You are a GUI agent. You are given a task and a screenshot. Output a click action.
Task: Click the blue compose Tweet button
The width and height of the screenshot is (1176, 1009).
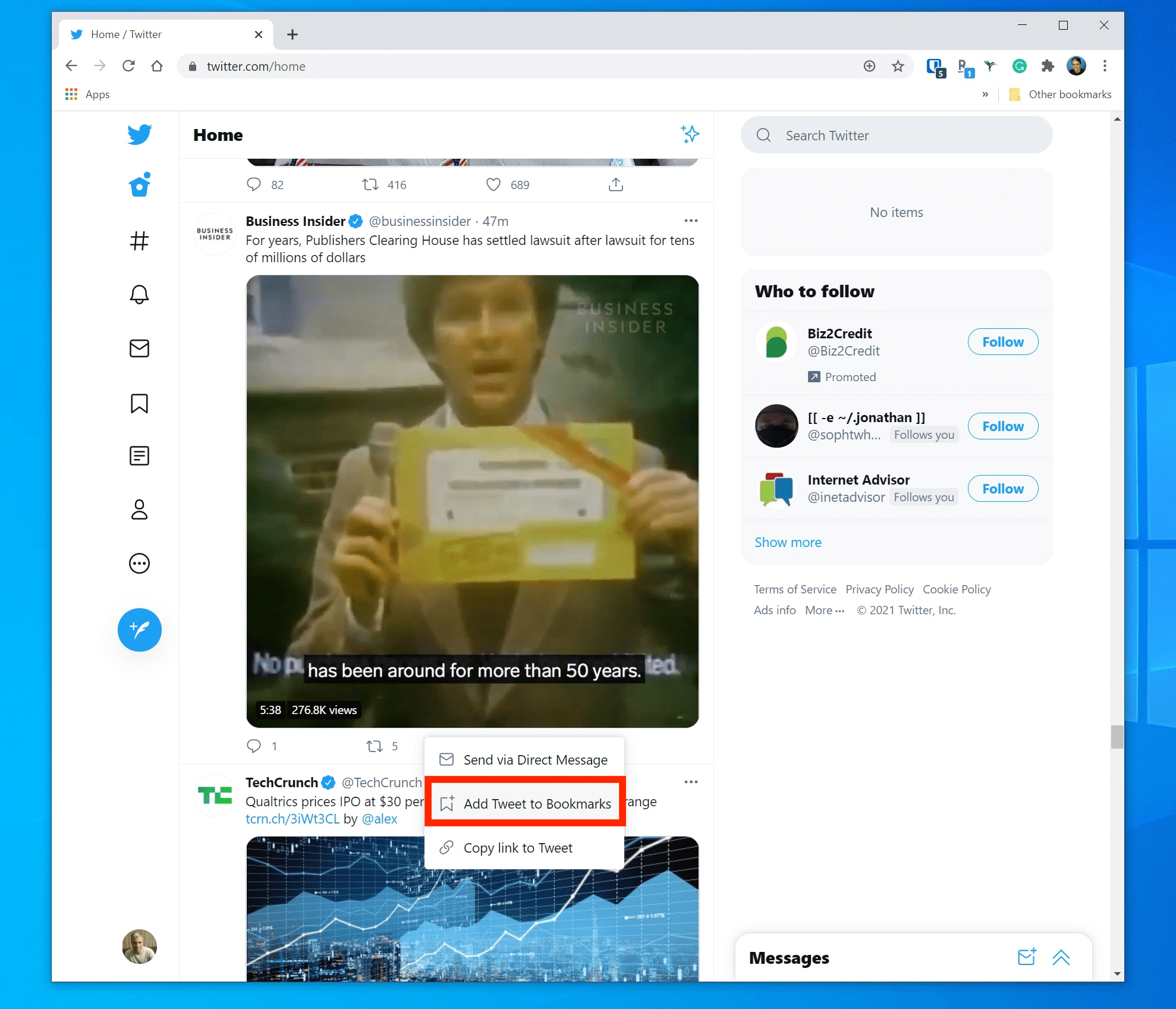point(139,630)
